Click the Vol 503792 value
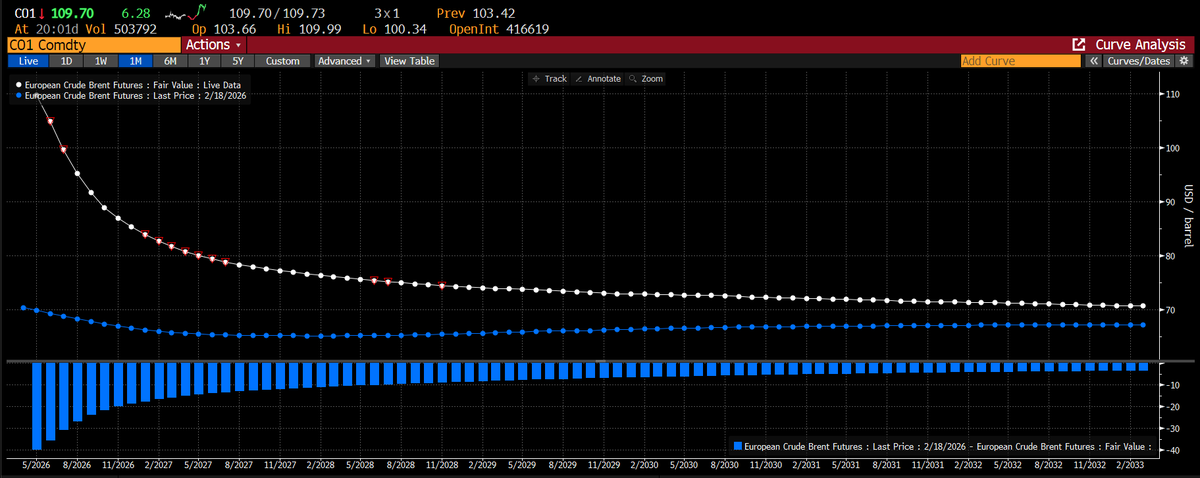The width and height of the screenshot is (1200, 478). [122, 30]
